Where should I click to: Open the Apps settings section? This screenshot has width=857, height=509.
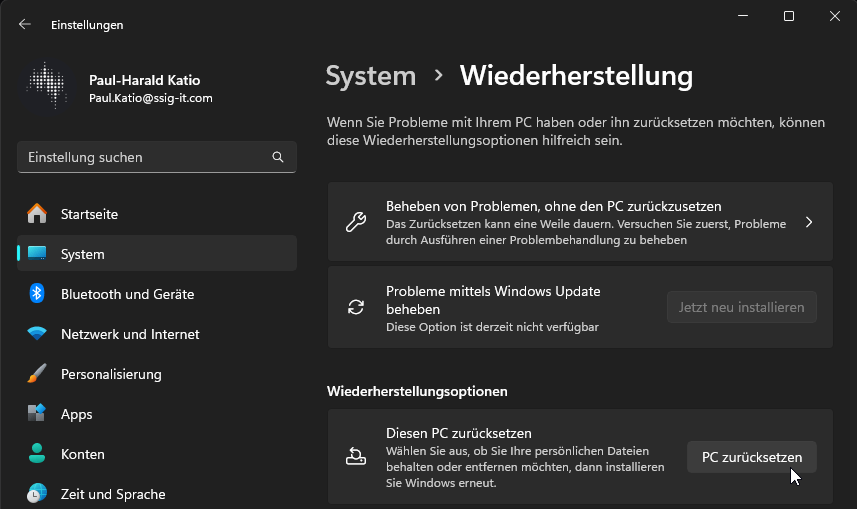(x=157, y=414)
